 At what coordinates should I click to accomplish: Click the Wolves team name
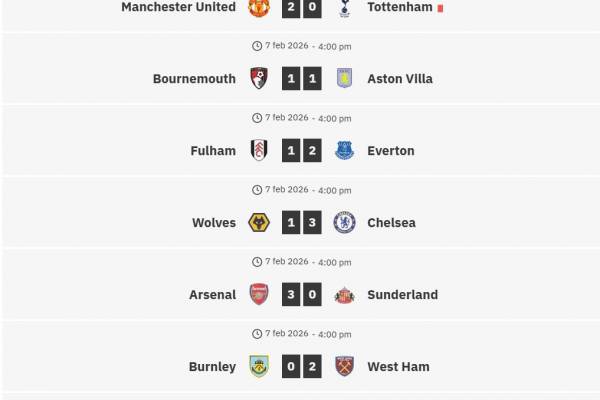pos(214,223)
